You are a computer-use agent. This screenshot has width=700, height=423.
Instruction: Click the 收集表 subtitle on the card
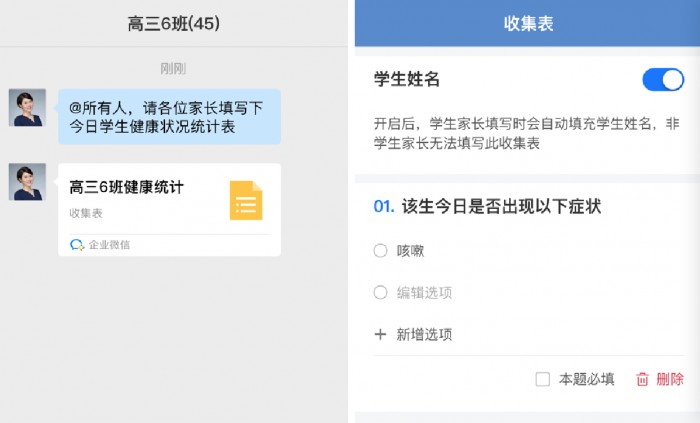(86, 213)
